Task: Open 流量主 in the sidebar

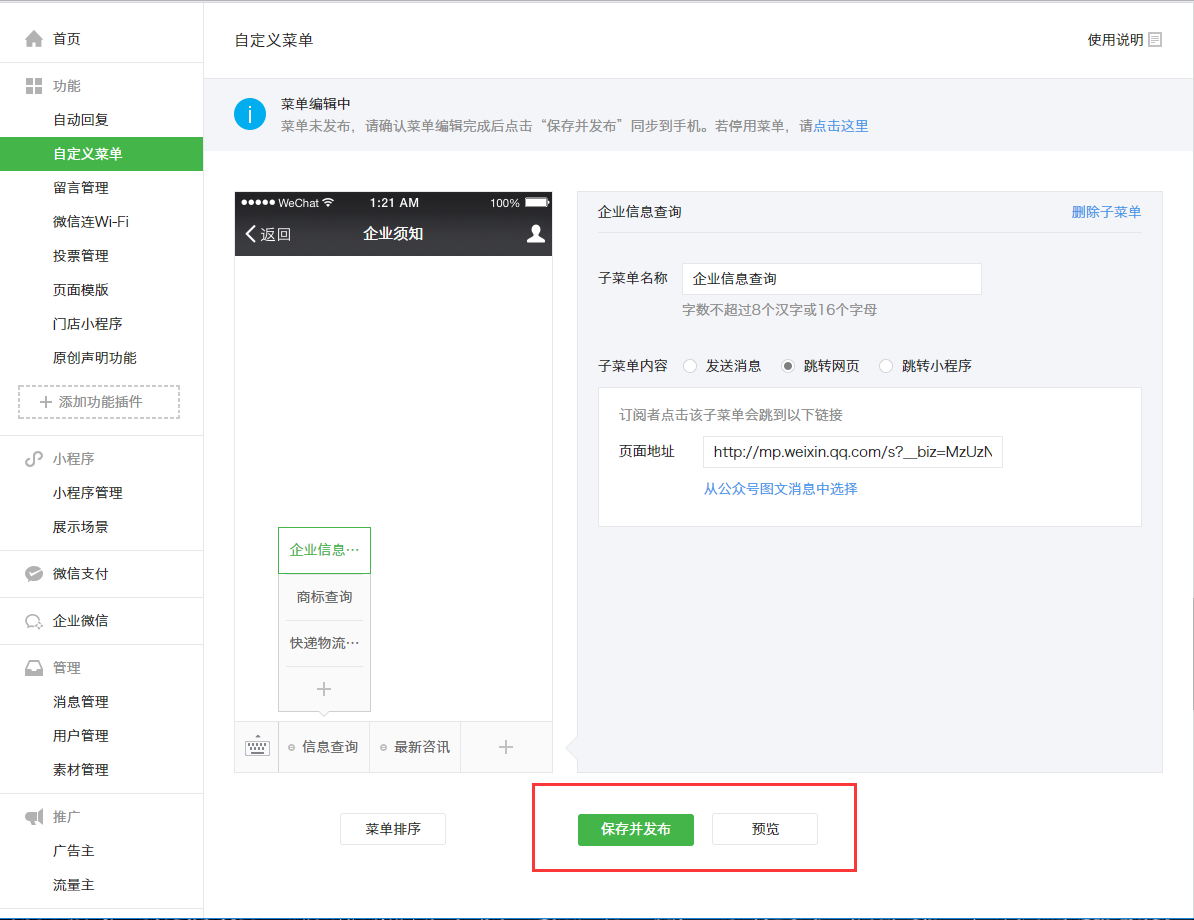Action: [x=73, y=885]
